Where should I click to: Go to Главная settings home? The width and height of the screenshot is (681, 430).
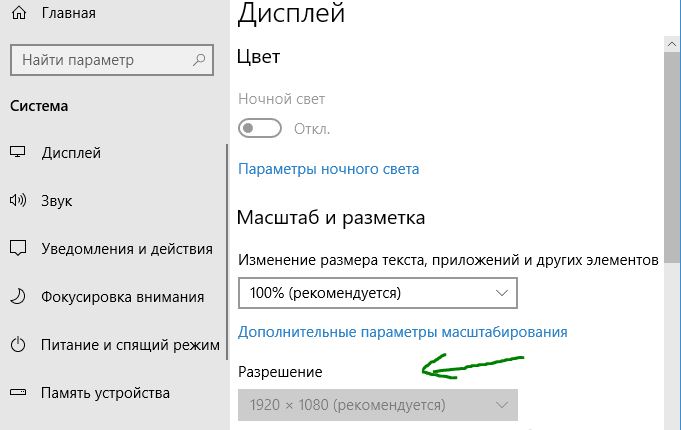(69, 13)
